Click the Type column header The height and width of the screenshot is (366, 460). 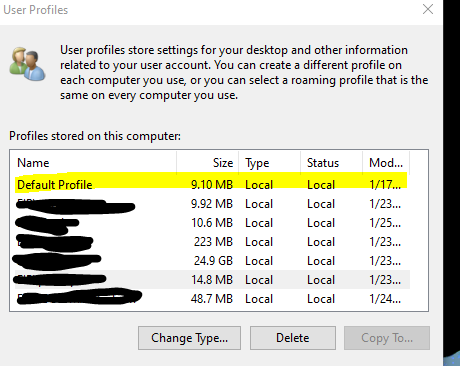270,163
